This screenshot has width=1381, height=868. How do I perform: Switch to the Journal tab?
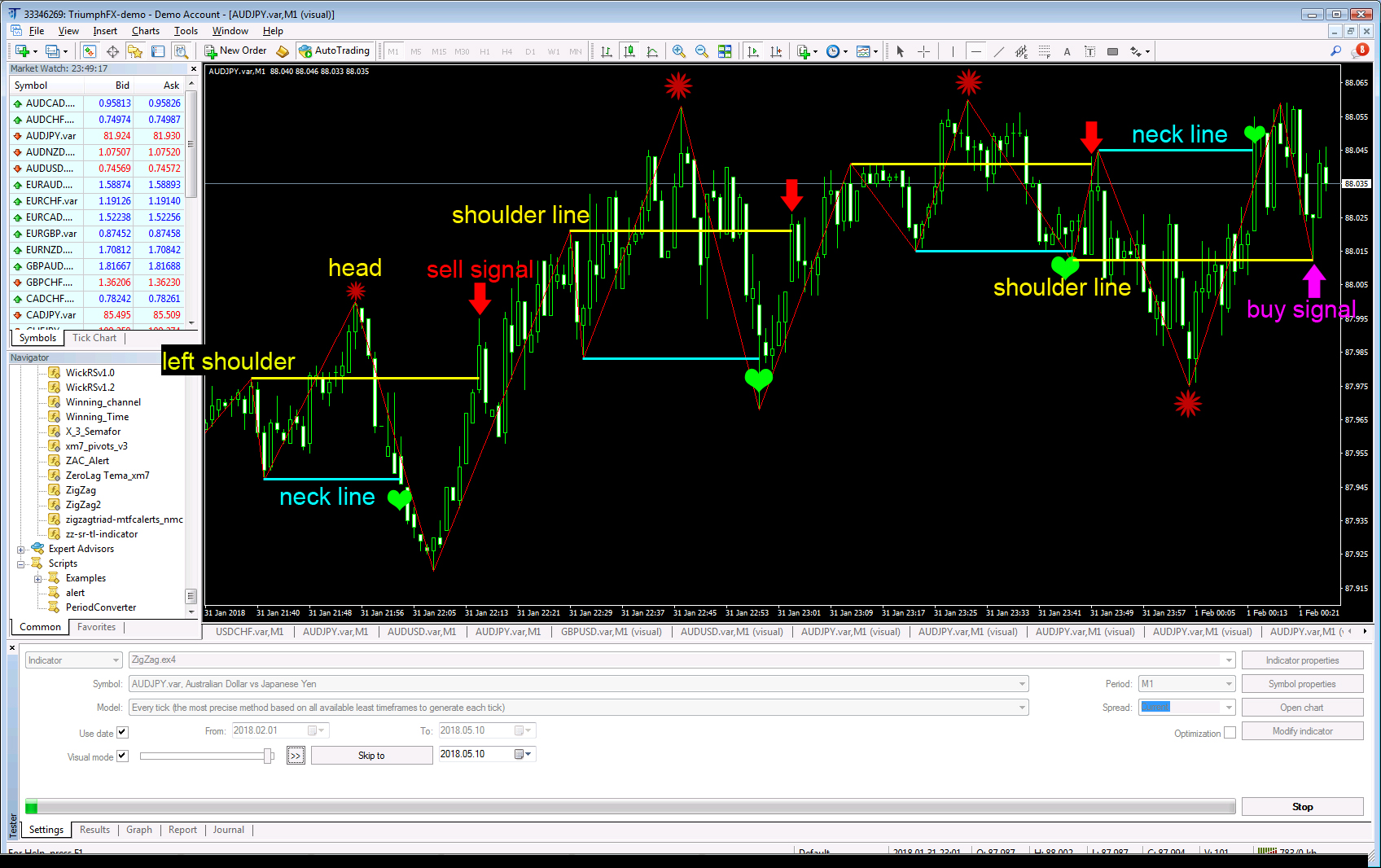pyautogui.click(x=228, y=829)
